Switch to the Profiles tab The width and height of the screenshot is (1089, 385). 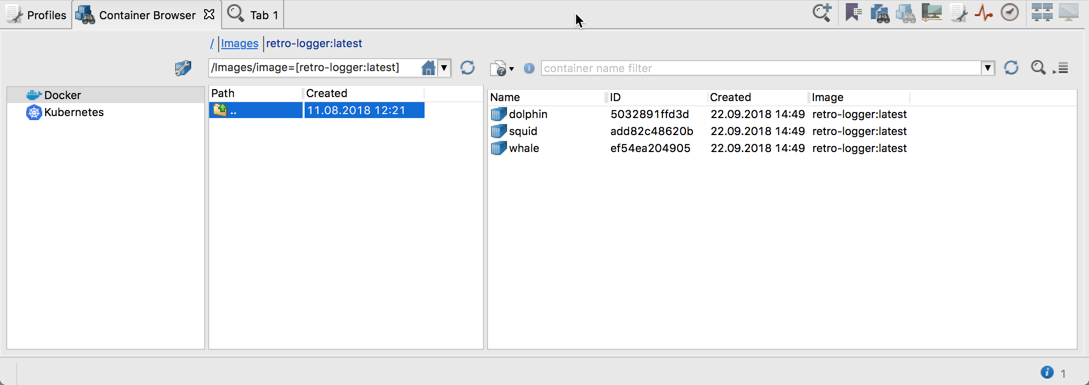(x=35, y=15)
